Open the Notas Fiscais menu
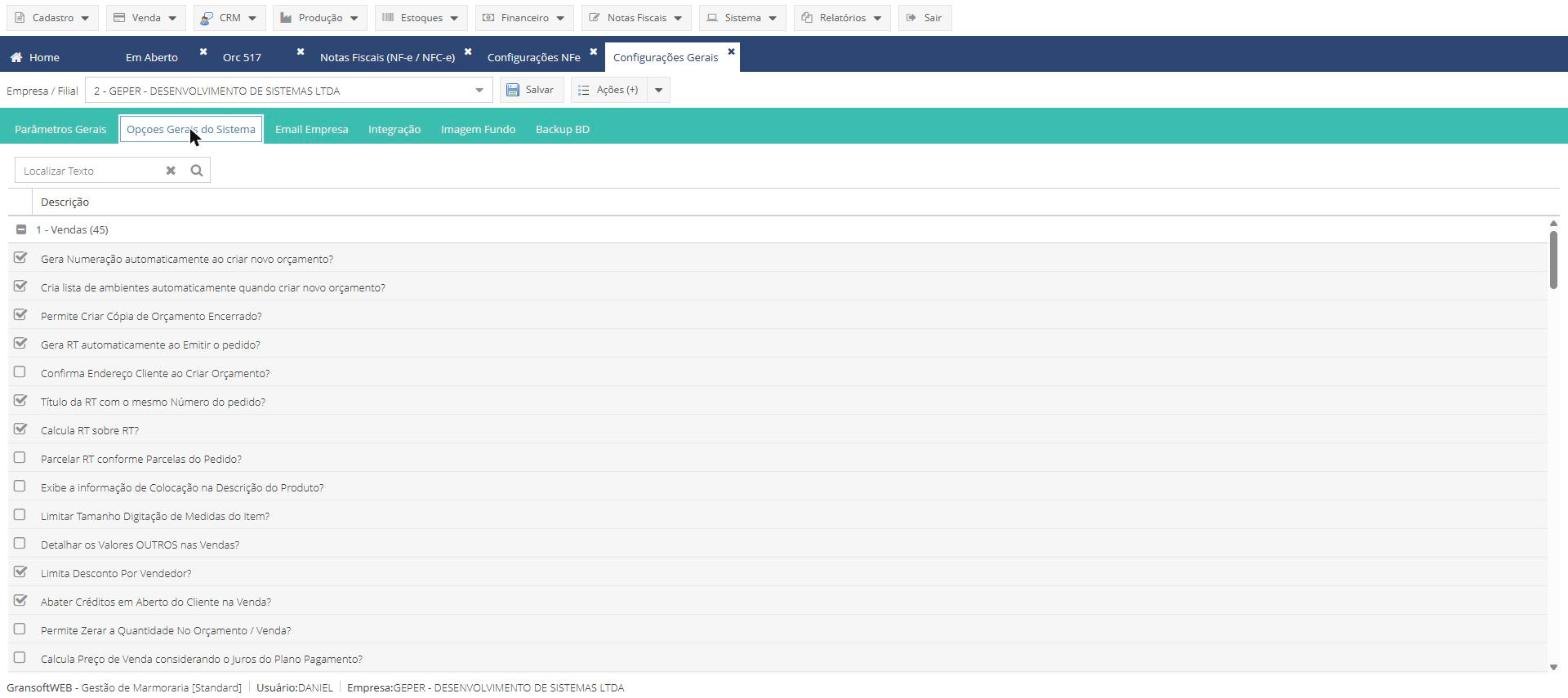This screenshot has width=1568, height=698. click(x=636, y=18)
